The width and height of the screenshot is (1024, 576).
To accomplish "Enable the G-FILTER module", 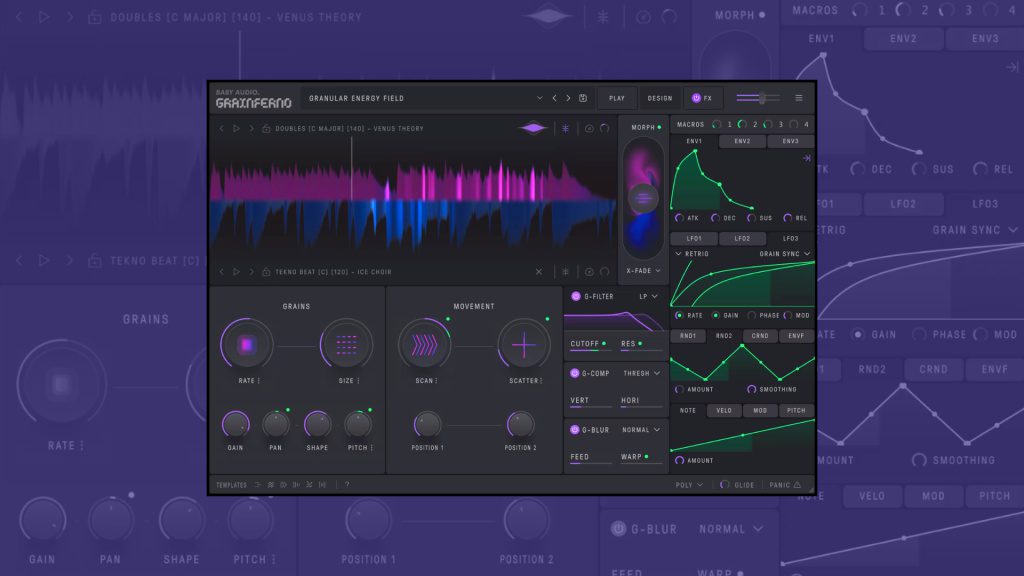I will pos(576,296).
